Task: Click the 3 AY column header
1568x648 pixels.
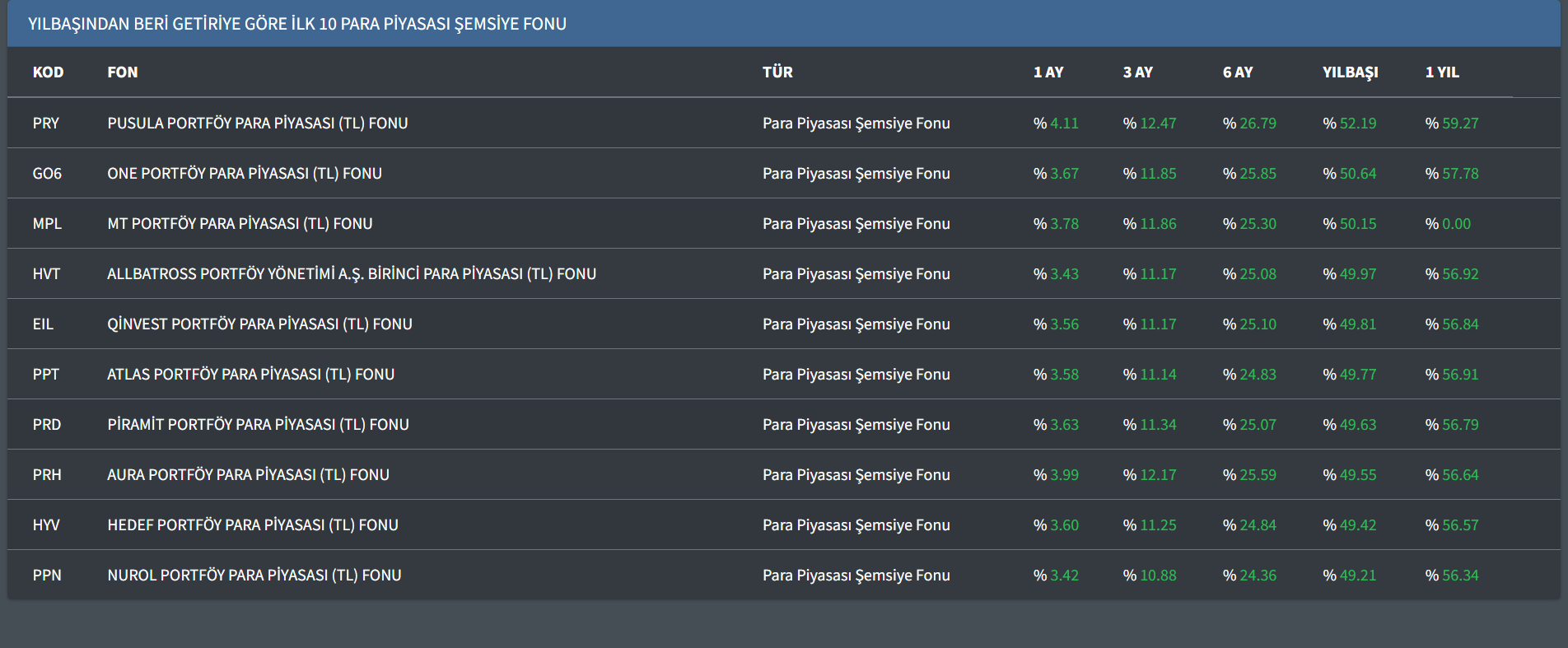Action: (1137, 72)
